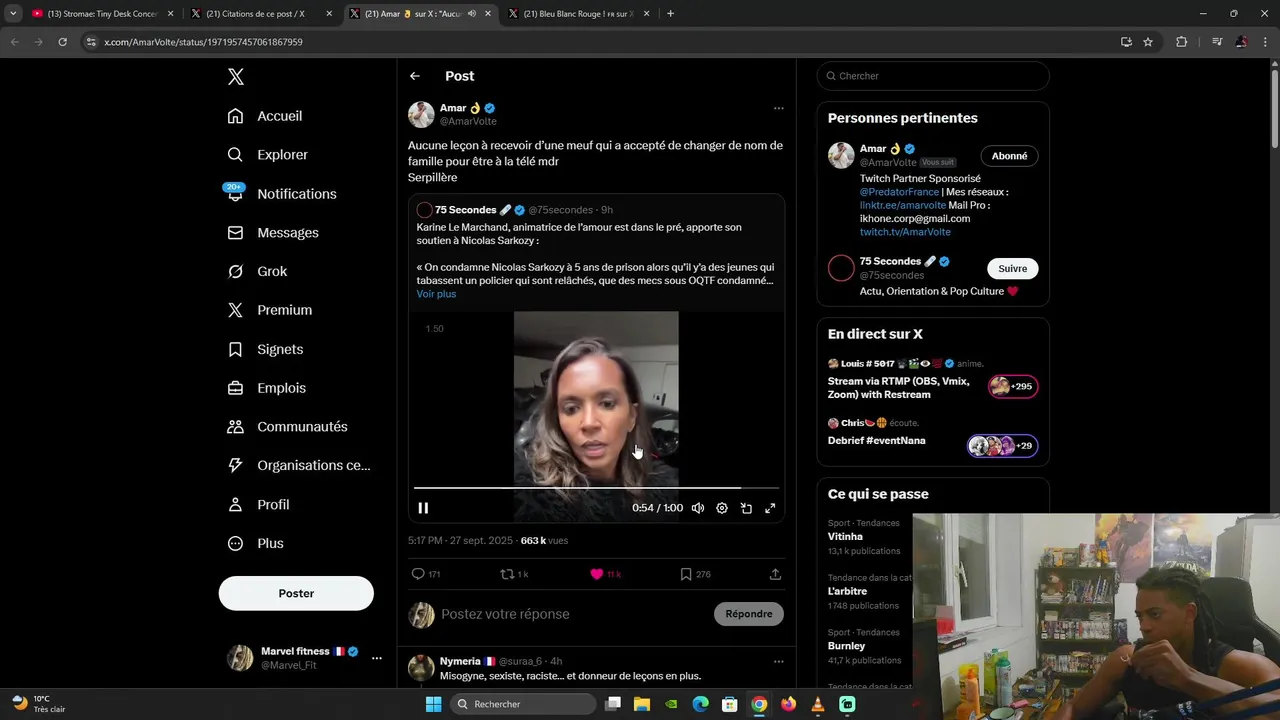This screenshot has width=1280, height=720.
Task: Open the tab search dropdown
Action: click(x=13, y=14)
